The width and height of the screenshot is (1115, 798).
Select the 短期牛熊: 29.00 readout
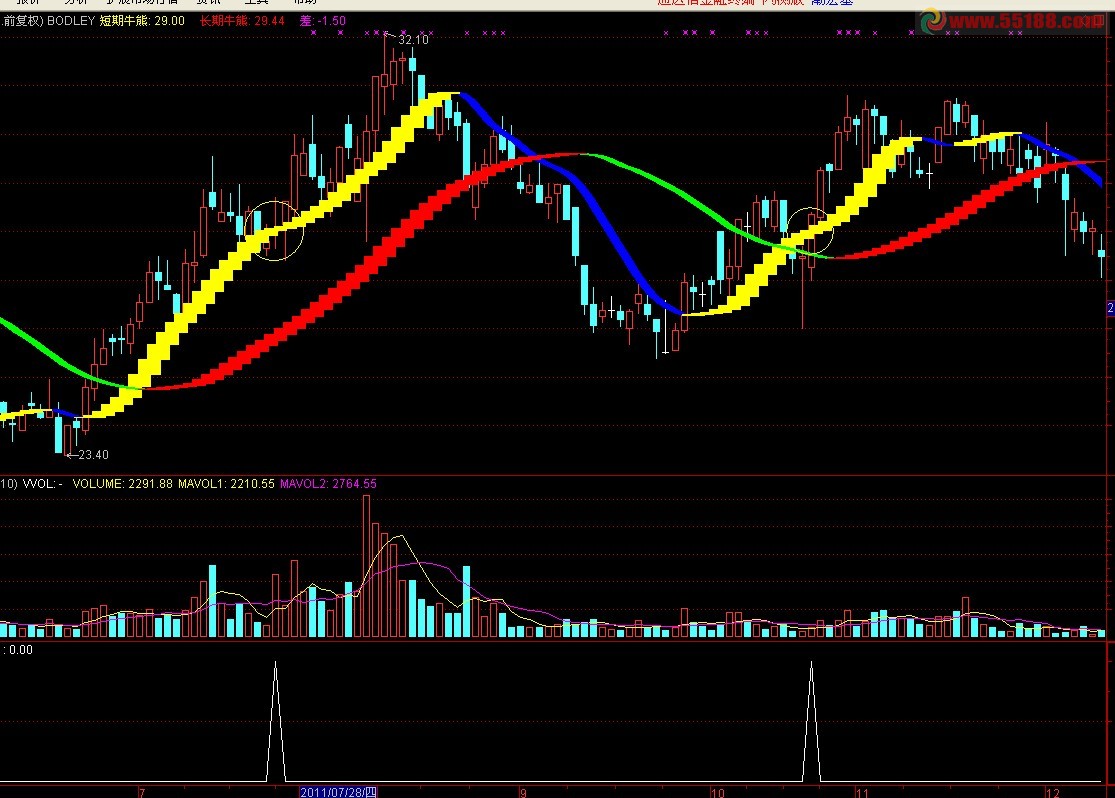[x=142, y=21]
